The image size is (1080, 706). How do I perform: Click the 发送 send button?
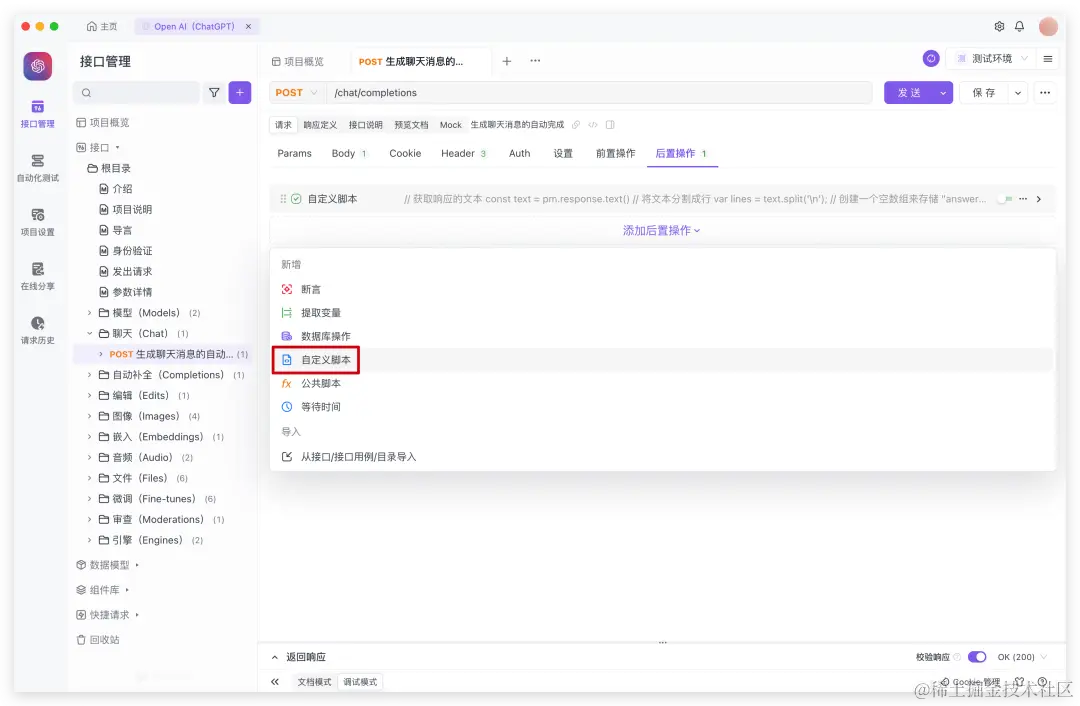coord(910,92)
